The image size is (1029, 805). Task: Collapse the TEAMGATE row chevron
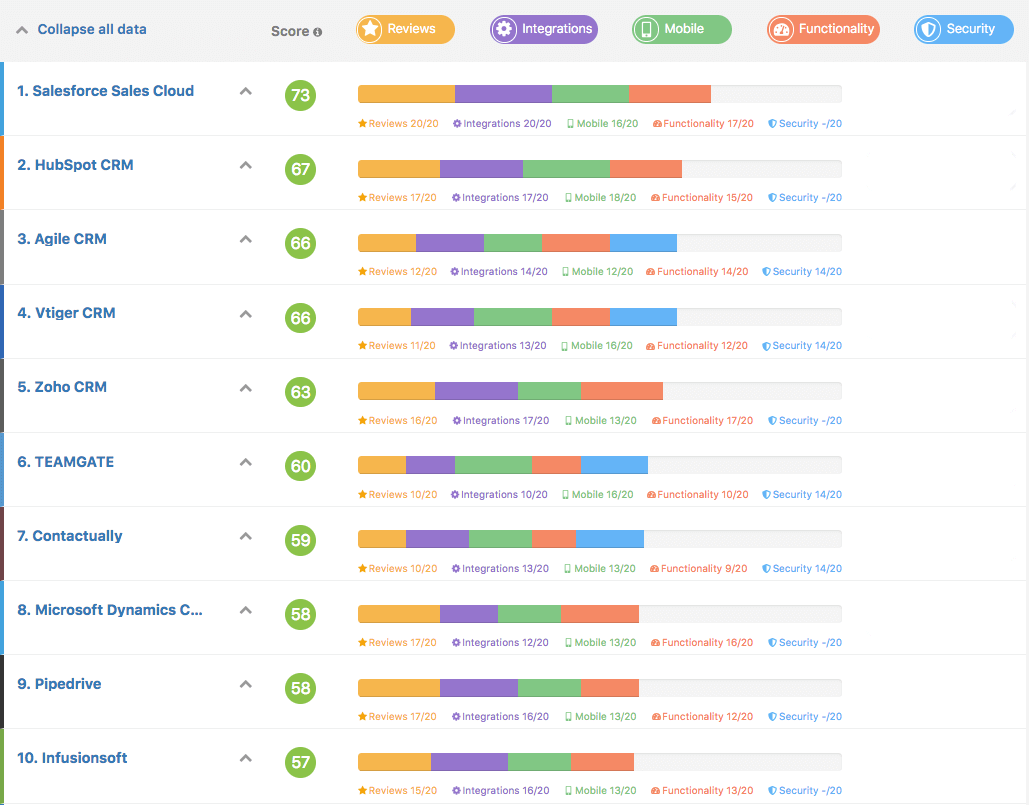click(245, 462)
